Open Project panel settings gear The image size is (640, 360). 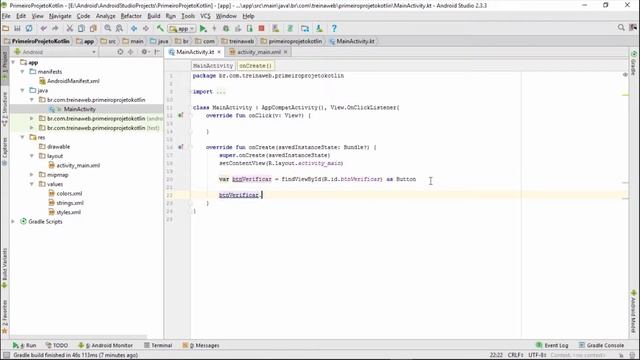coord(144,52)
